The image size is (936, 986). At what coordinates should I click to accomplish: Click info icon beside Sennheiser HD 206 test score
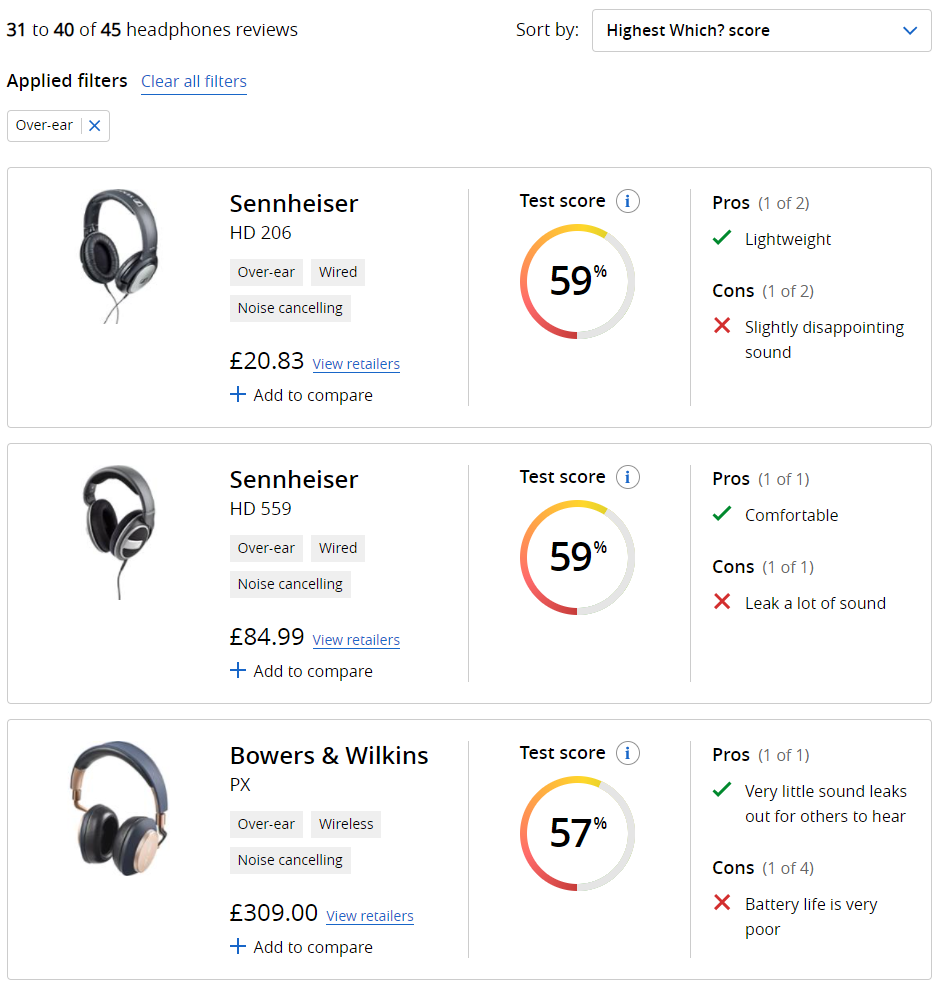(627, 201)
